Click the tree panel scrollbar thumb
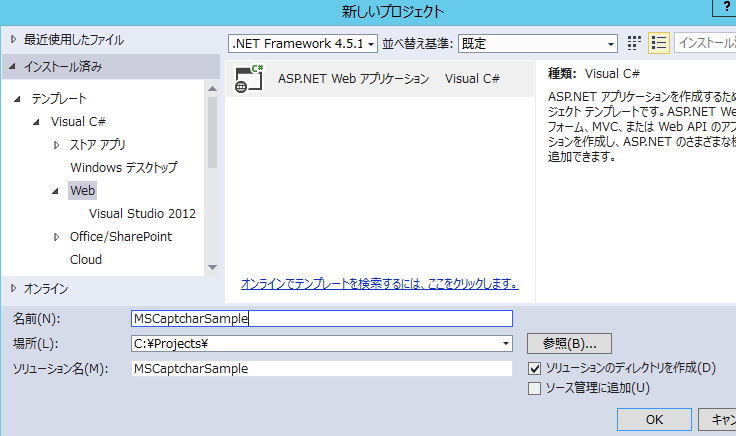Image resolution: width=736 pixels, height=436 pixels. 212,132
